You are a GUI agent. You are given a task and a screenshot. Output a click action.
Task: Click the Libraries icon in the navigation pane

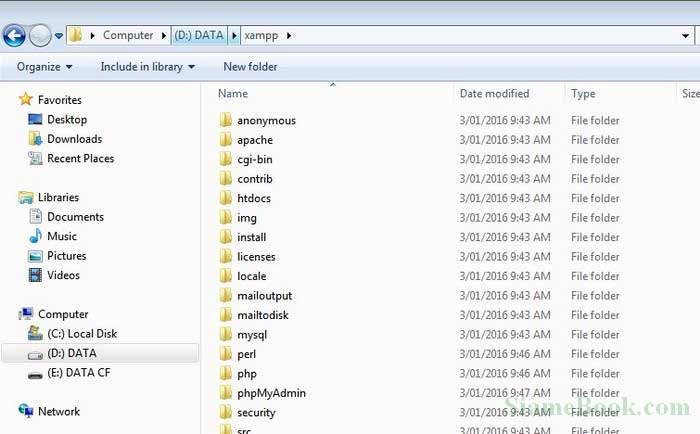pos(26,197)
